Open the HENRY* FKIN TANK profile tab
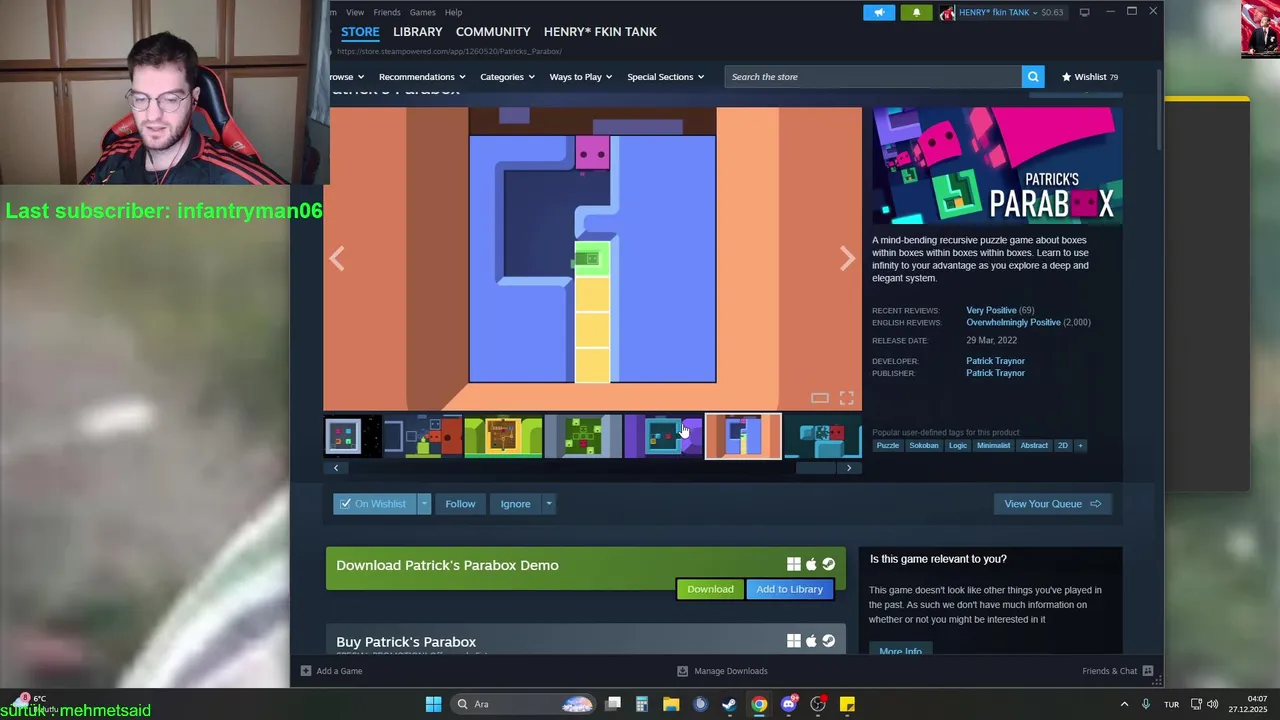 (600, 32)
